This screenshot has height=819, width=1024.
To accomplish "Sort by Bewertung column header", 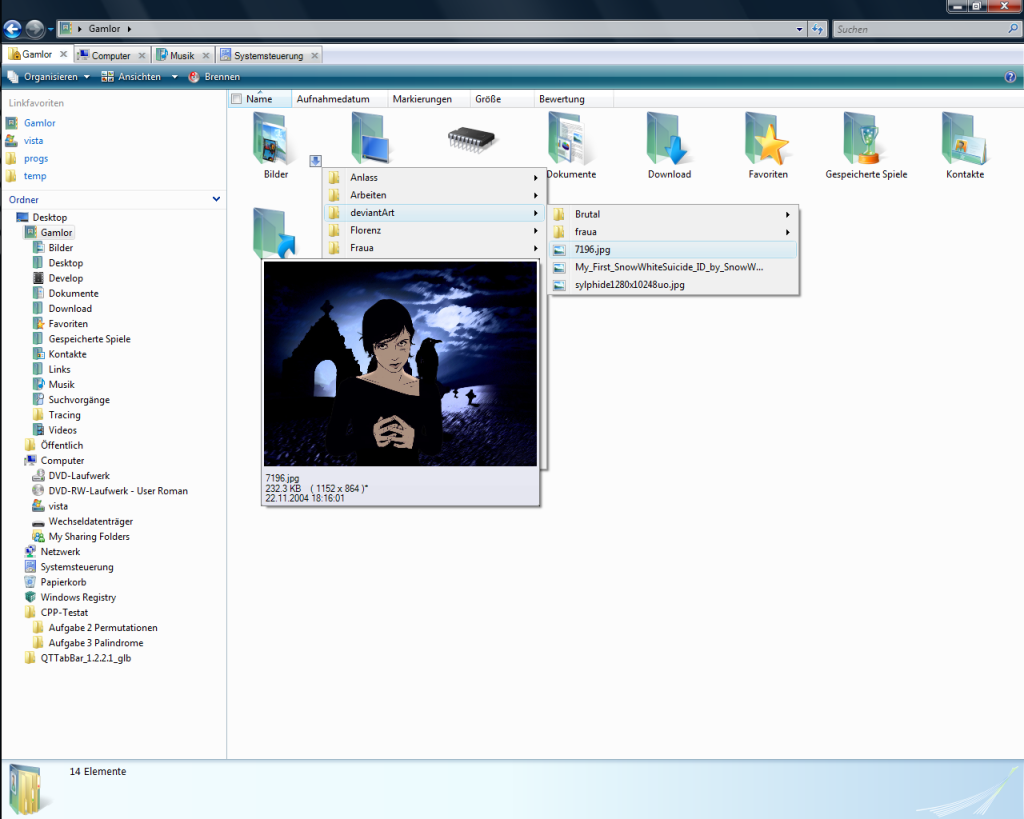I will 573,99.
